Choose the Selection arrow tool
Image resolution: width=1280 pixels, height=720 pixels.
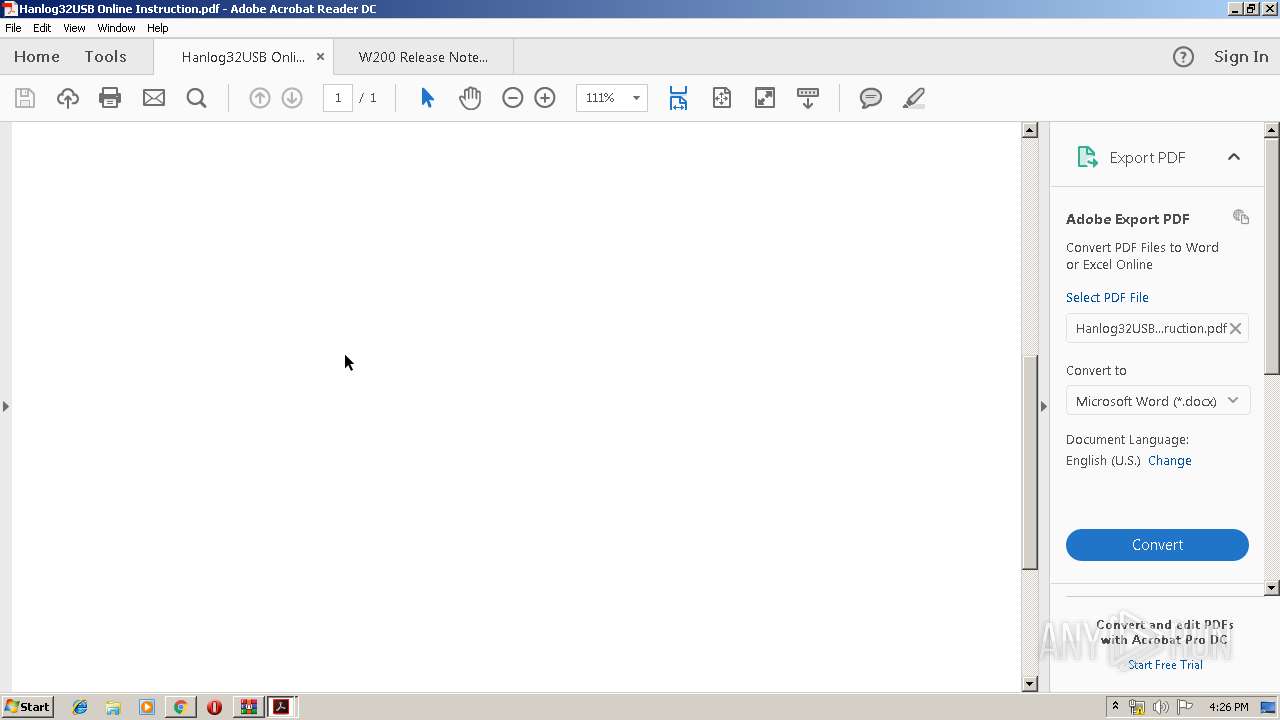[427, 98]
